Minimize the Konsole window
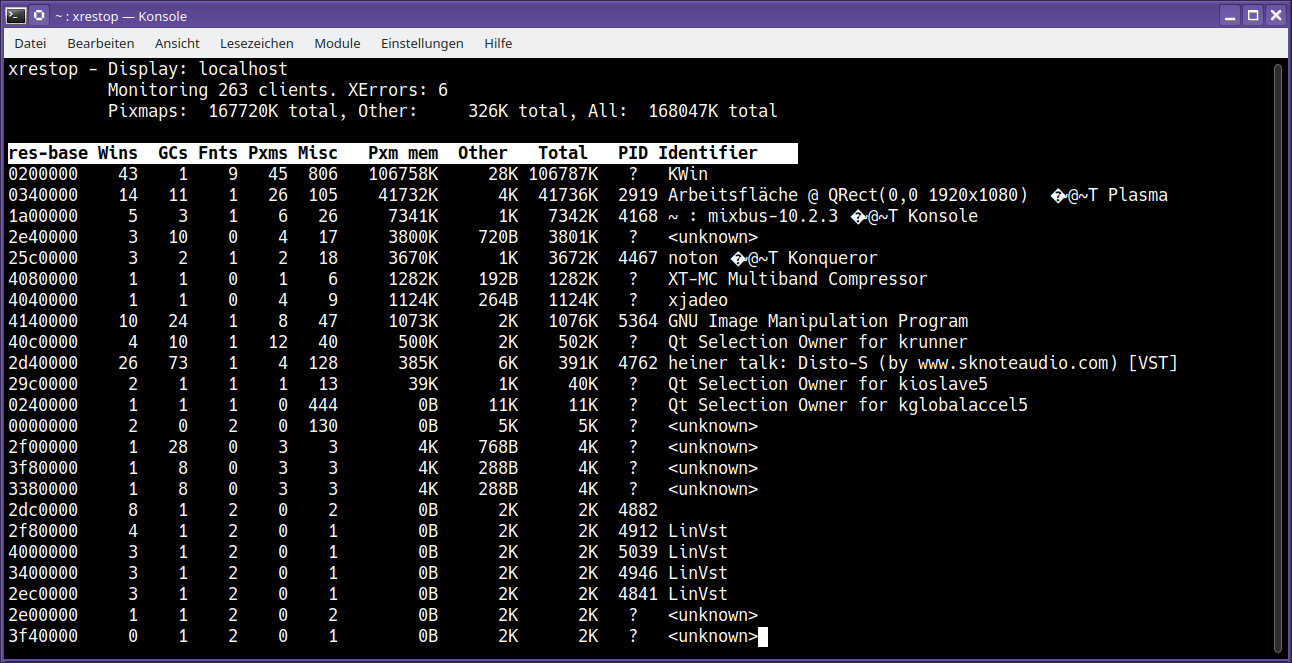Image resolution: width=1292 pixels, height=663 pixels. click(1229, 16)
